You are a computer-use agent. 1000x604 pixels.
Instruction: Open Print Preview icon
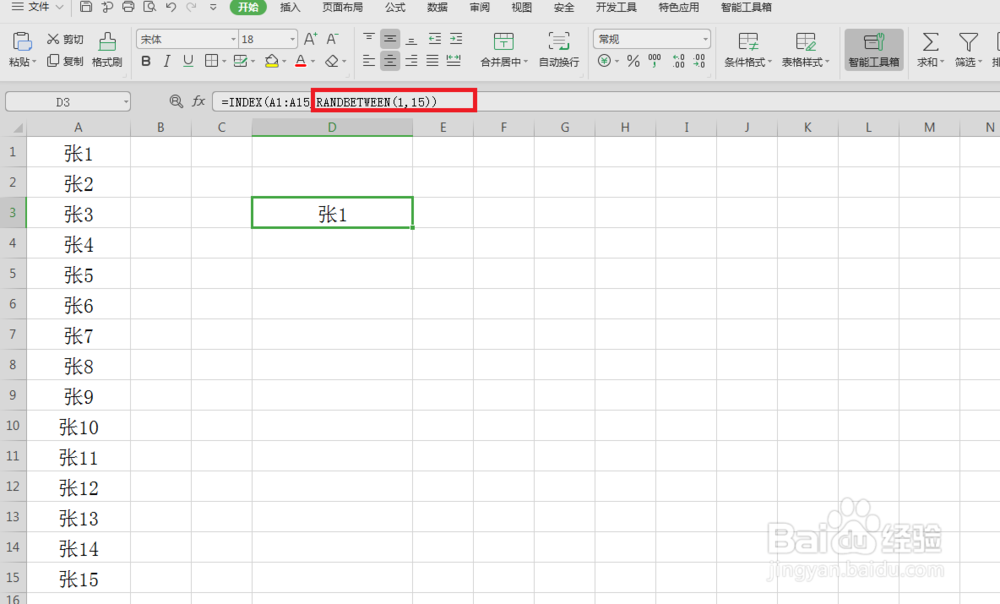(149, 8)
